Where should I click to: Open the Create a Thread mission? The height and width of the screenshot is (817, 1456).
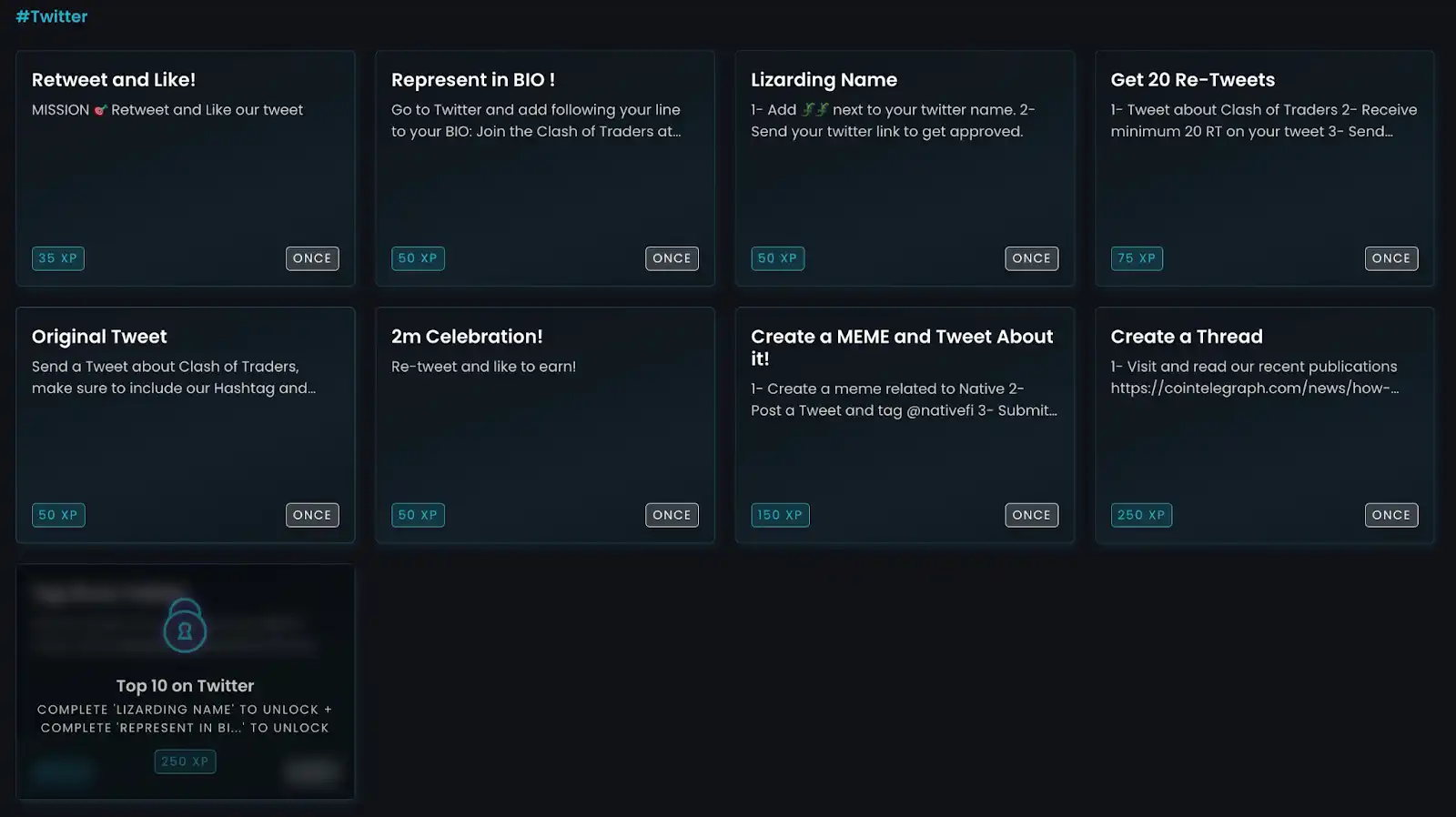click(1264, 425)
